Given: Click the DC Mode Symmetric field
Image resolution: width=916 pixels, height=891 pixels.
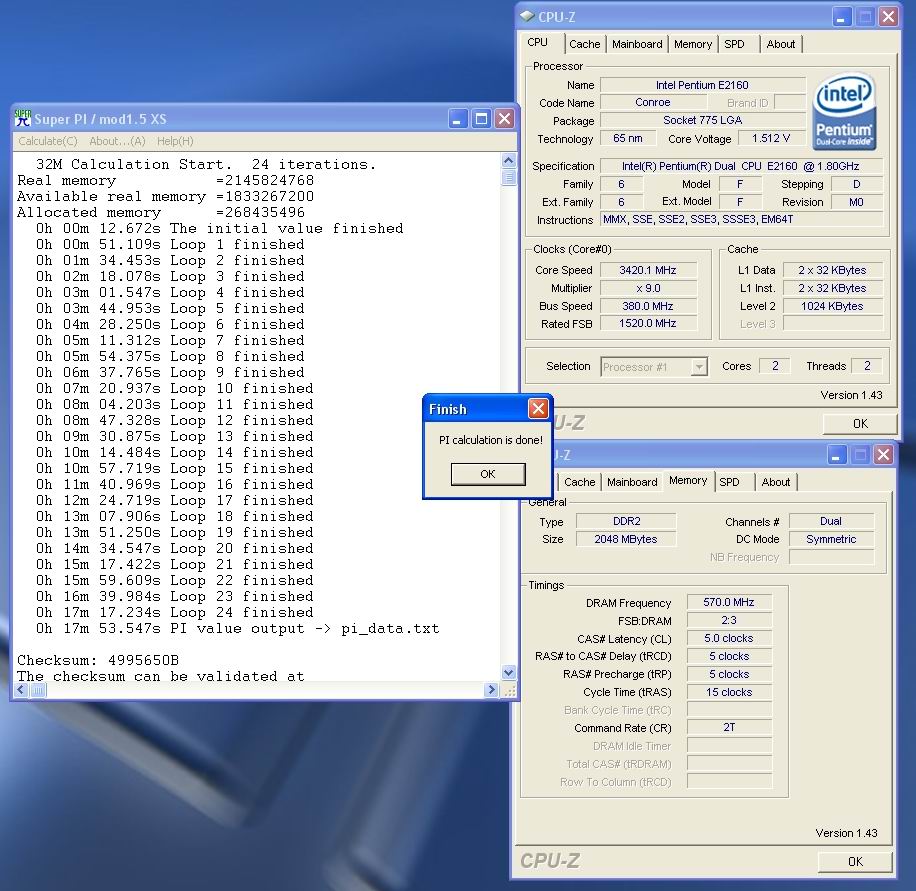Looking at the screenshot, I should [831, 539].
